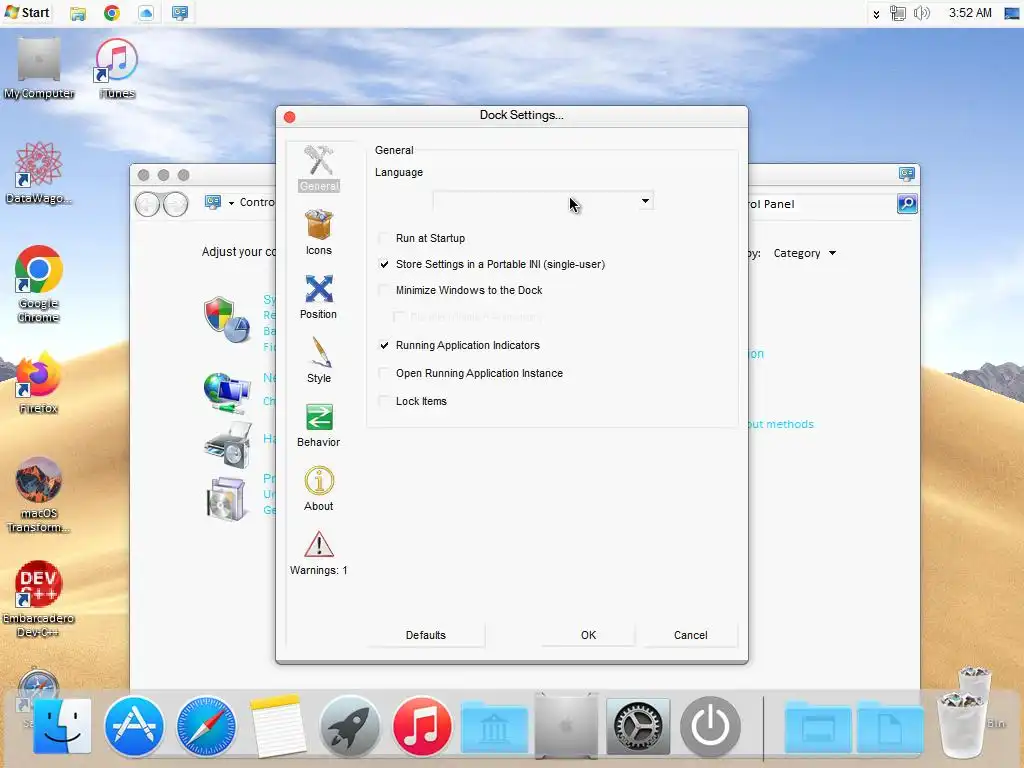This screenshot has width=1024, height=768.
Task: Enable Minimize Windows to the Dock
Action: (384, 290)
